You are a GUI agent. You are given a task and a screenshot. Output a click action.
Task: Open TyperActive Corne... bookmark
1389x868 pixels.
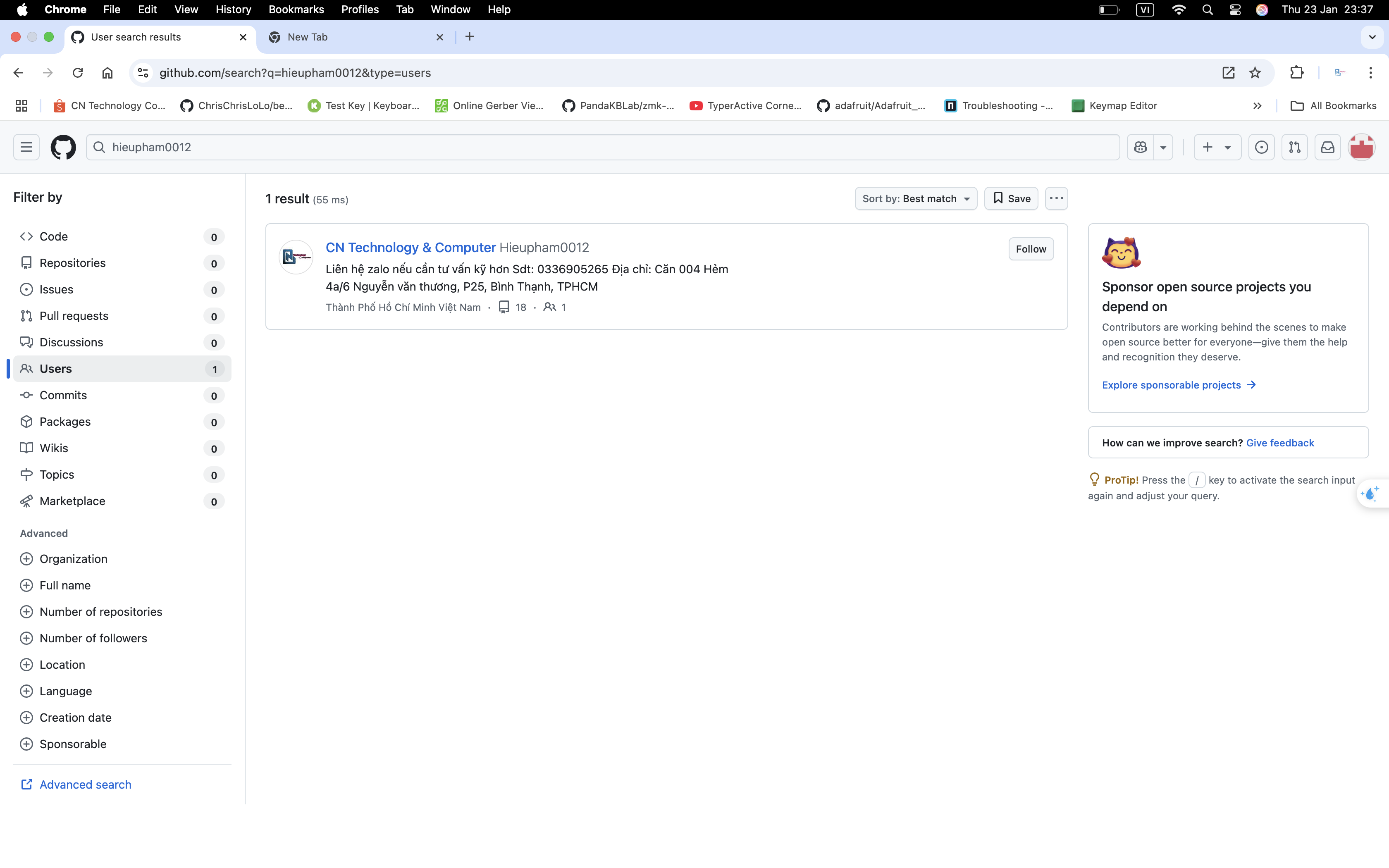[746, 106]
